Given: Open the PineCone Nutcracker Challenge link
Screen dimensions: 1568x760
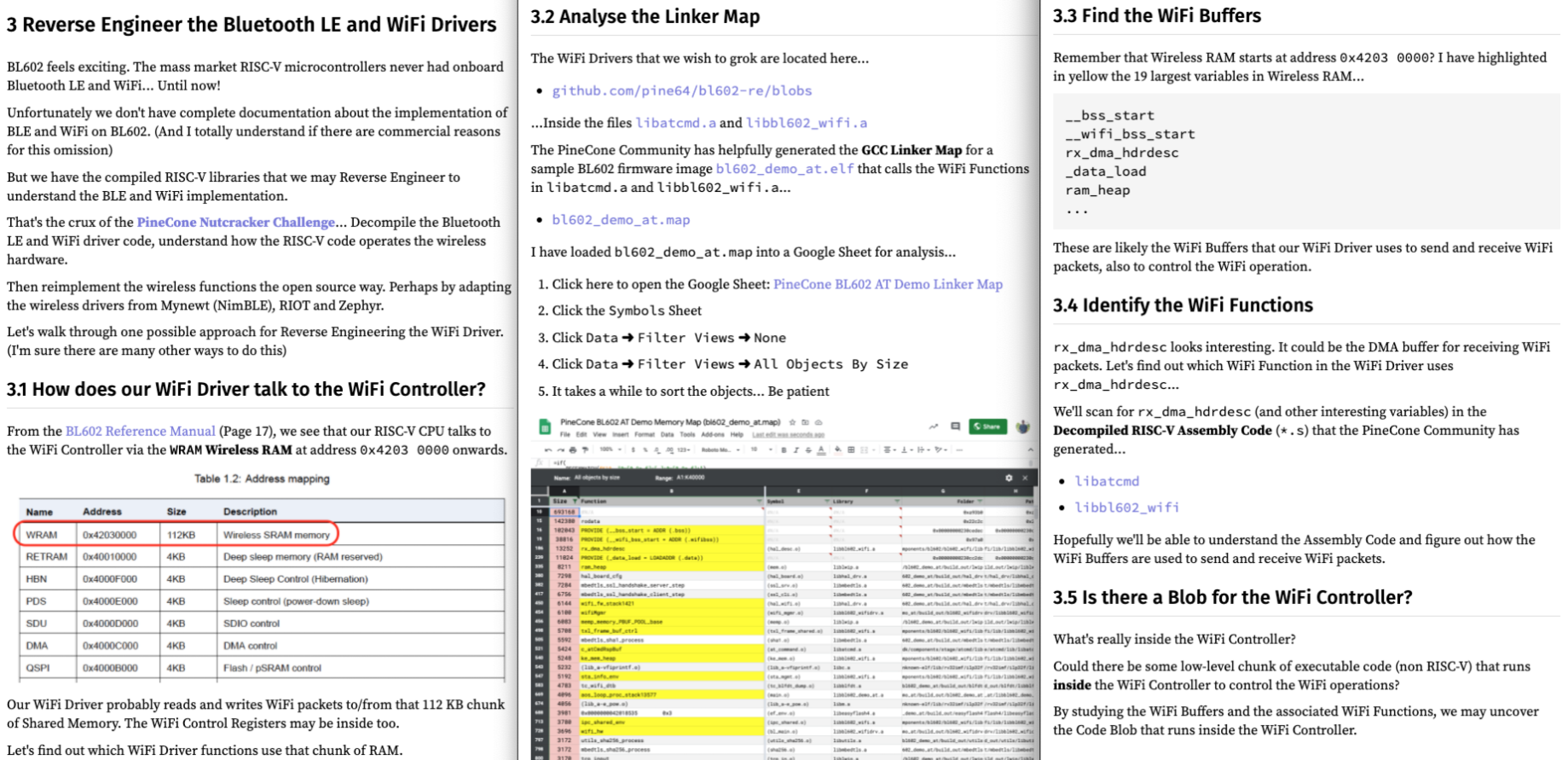Looking at the screenshot, I should click(235, 222).
